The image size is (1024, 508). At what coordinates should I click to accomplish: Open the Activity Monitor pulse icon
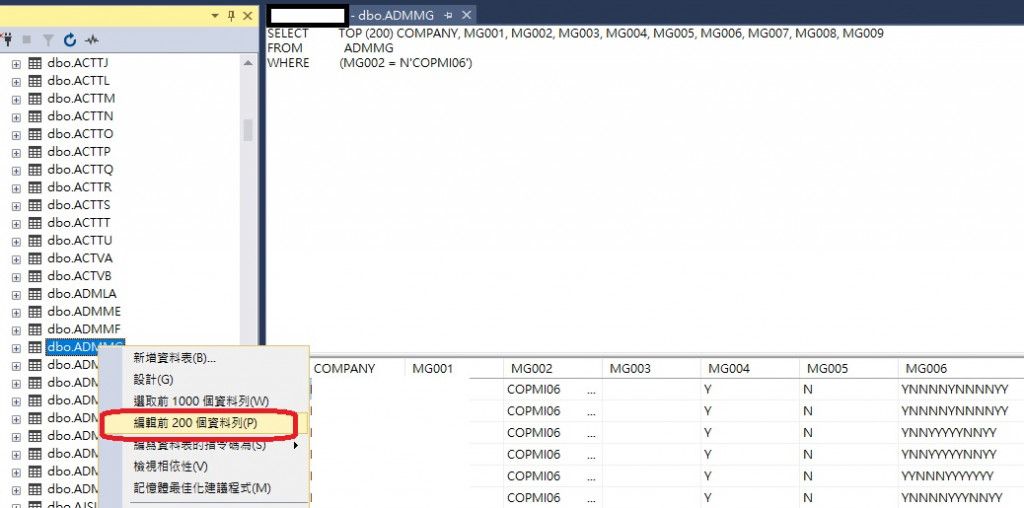click(91, 40)
